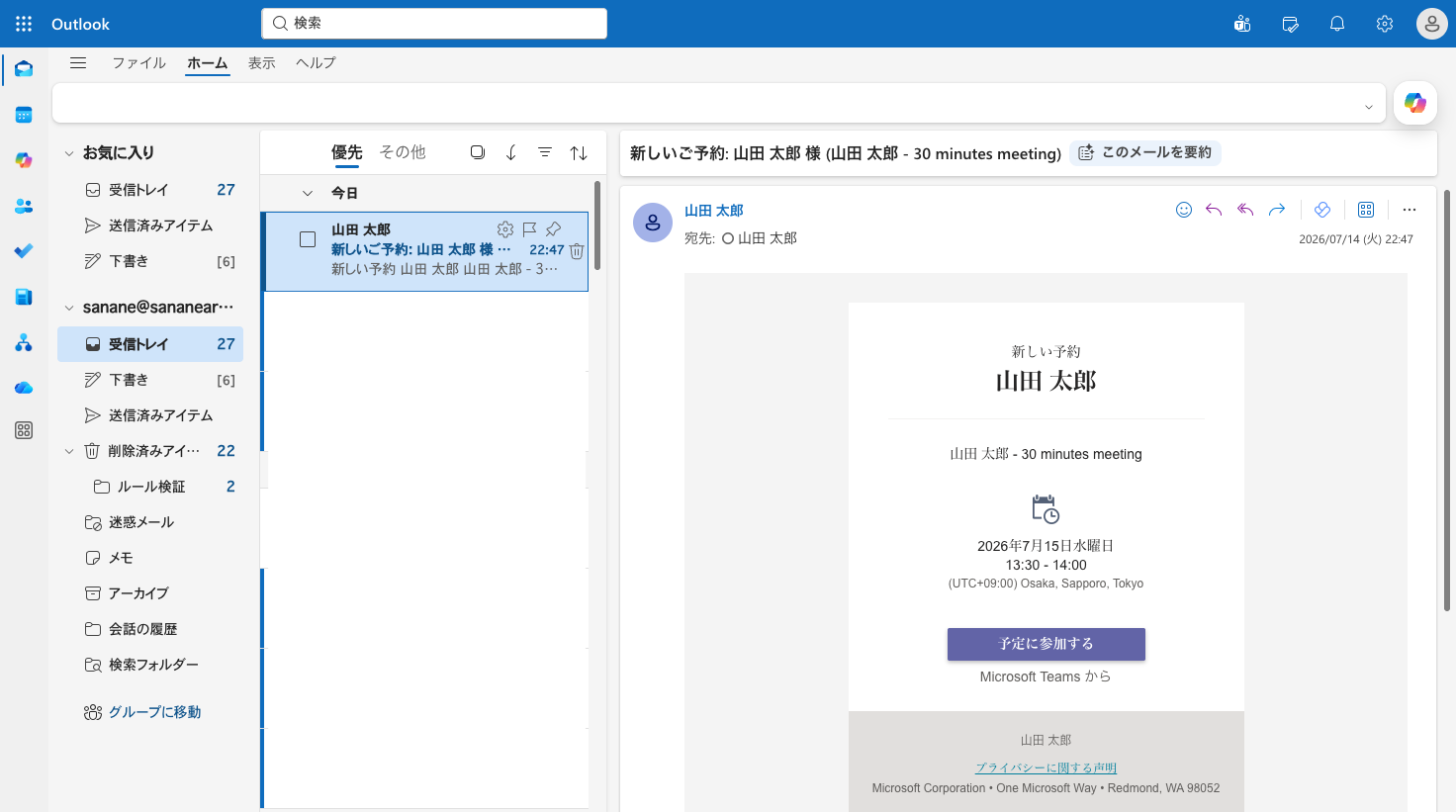
Task: Open To Do checkmark in the left rail
Action: coord(24,251)
